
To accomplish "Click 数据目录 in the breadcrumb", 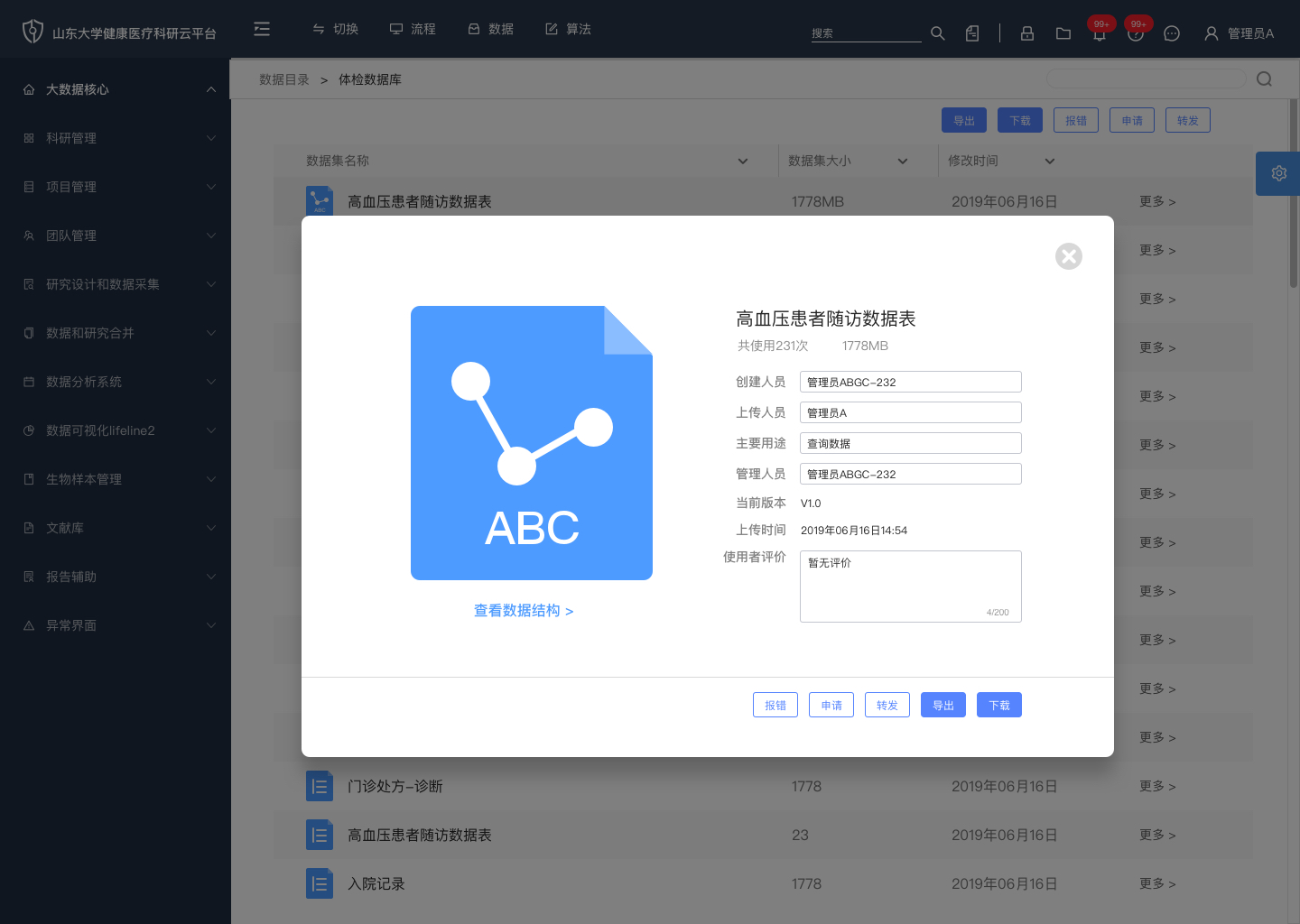I will point(284,79).
